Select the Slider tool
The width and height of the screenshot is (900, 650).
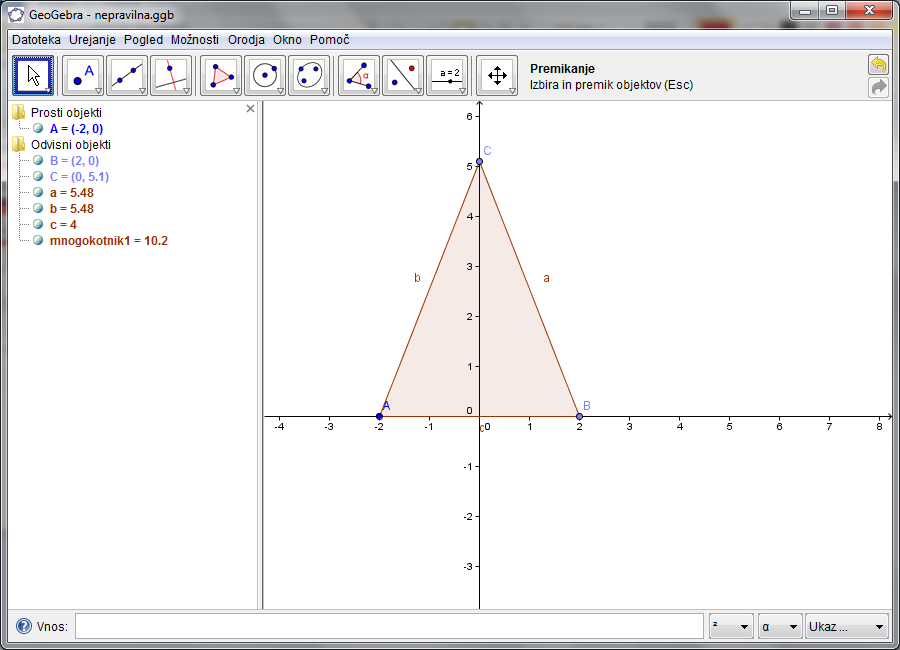click(x=447, y=75)
